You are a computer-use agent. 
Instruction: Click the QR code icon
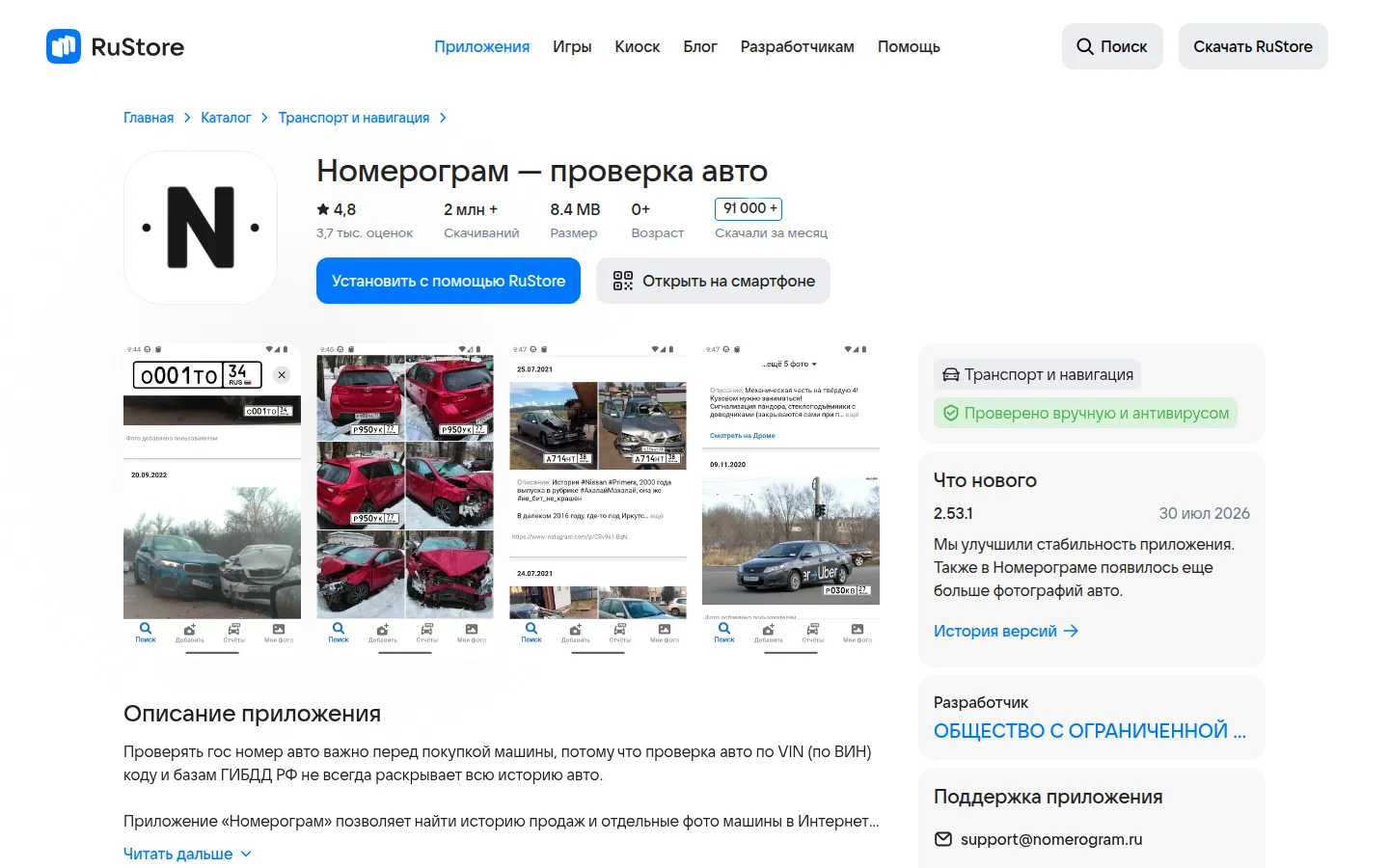point(623,281)
